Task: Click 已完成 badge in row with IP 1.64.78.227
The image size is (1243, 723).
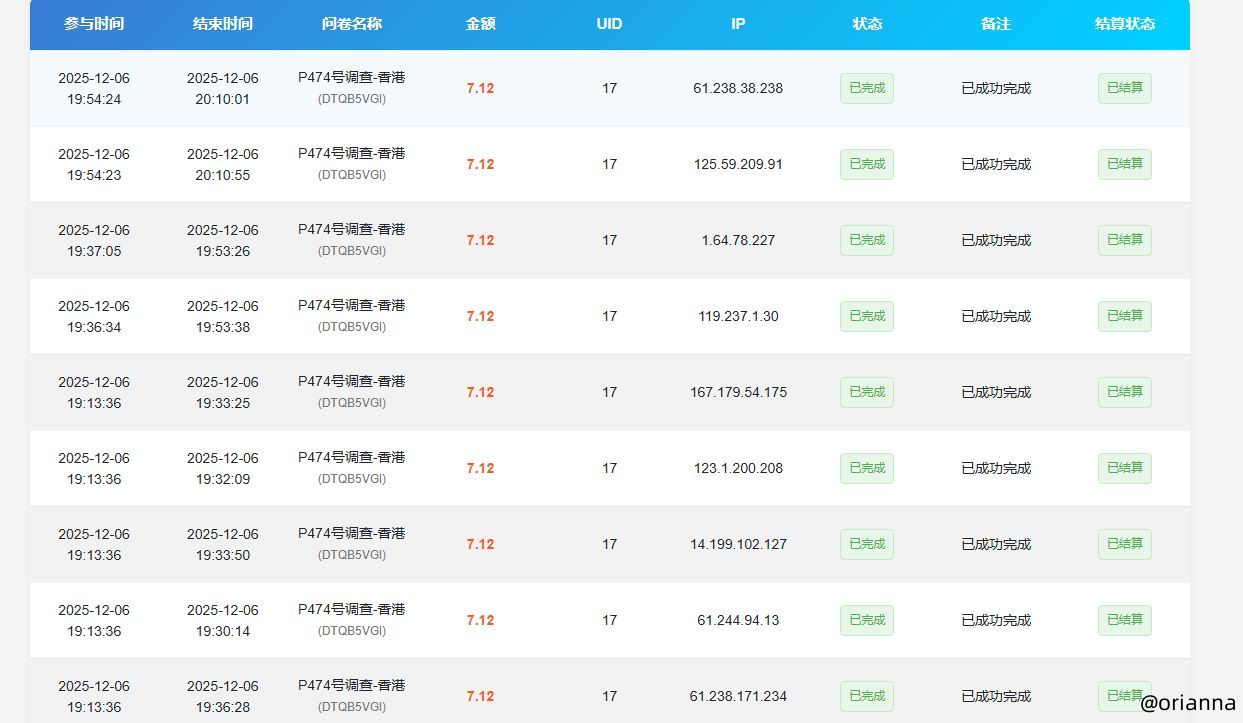Action: pos(867,240)
